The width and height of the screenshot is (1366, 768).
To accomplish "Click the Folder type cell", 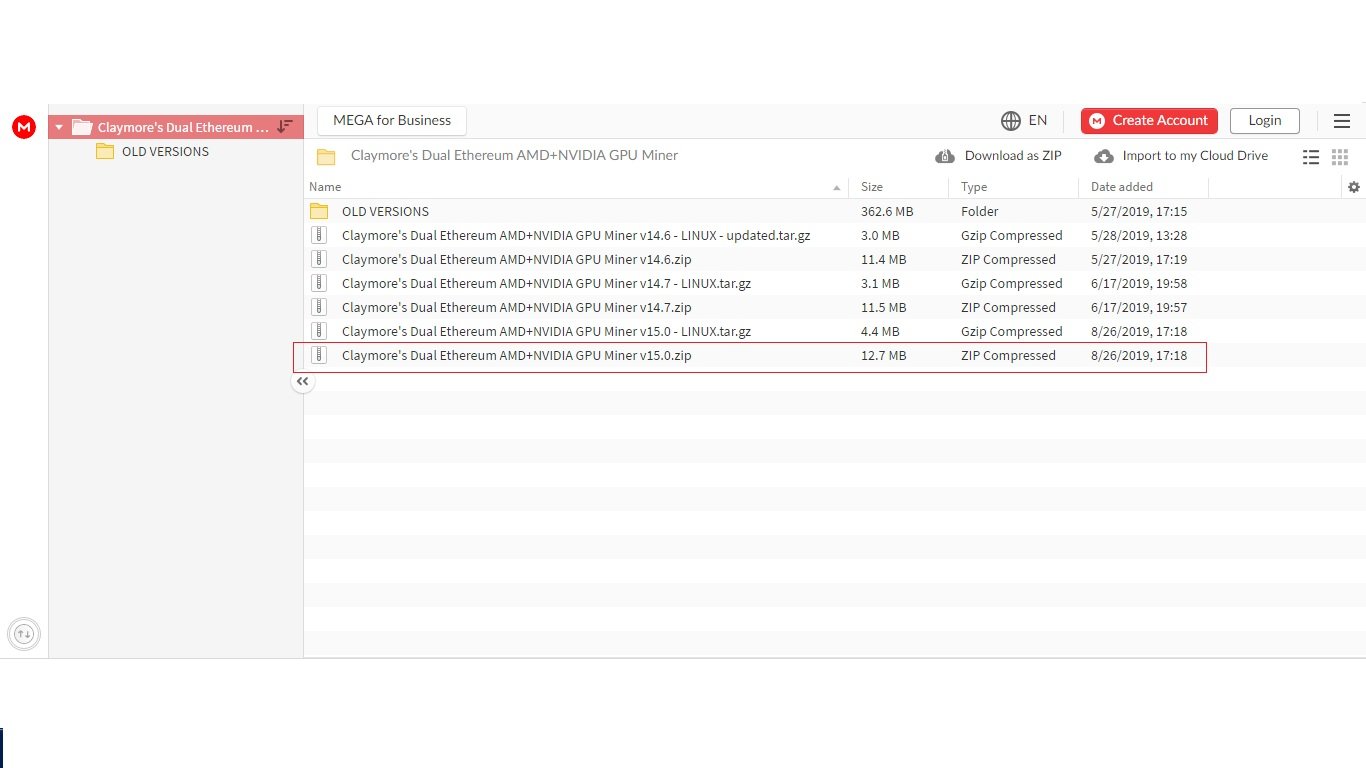I will point(980,211).
